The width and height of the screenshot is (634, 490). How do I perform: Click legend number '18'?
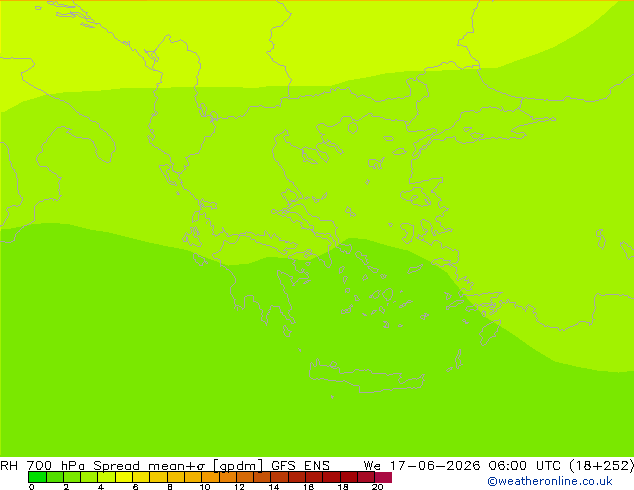pyautogui.click(x=343, y=487)
